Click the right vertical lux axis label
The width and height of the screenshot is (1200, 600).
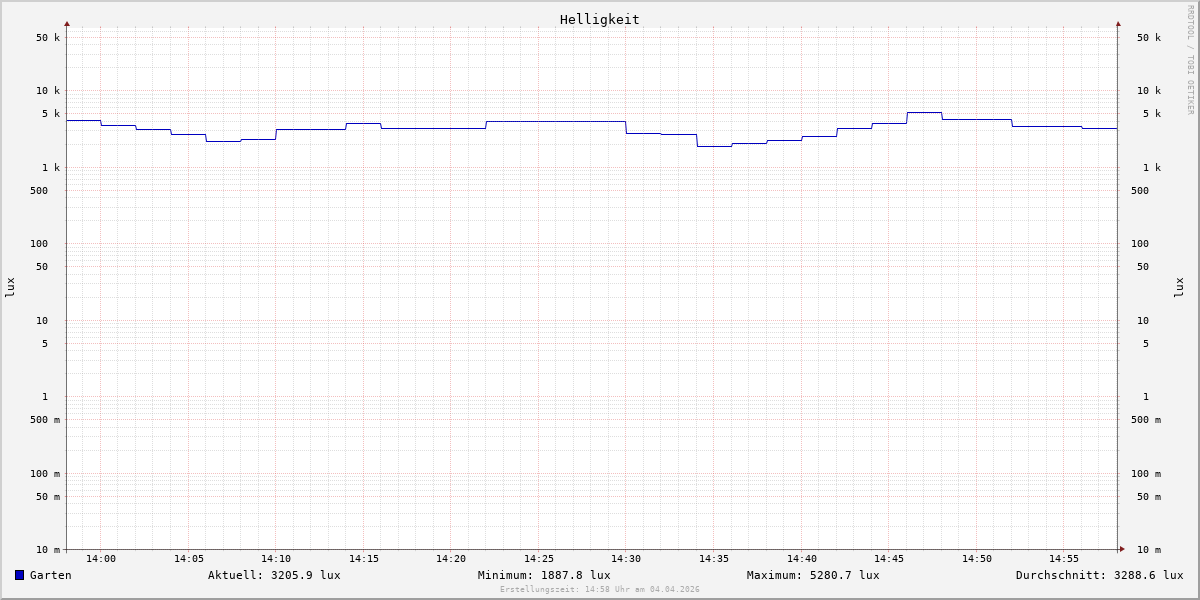pos(1179,287)
